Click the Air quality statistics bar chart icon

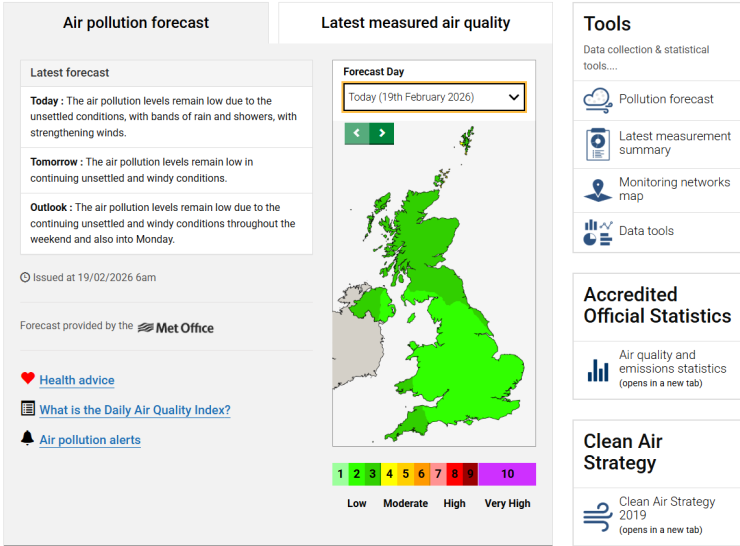[x=598, y=370]
